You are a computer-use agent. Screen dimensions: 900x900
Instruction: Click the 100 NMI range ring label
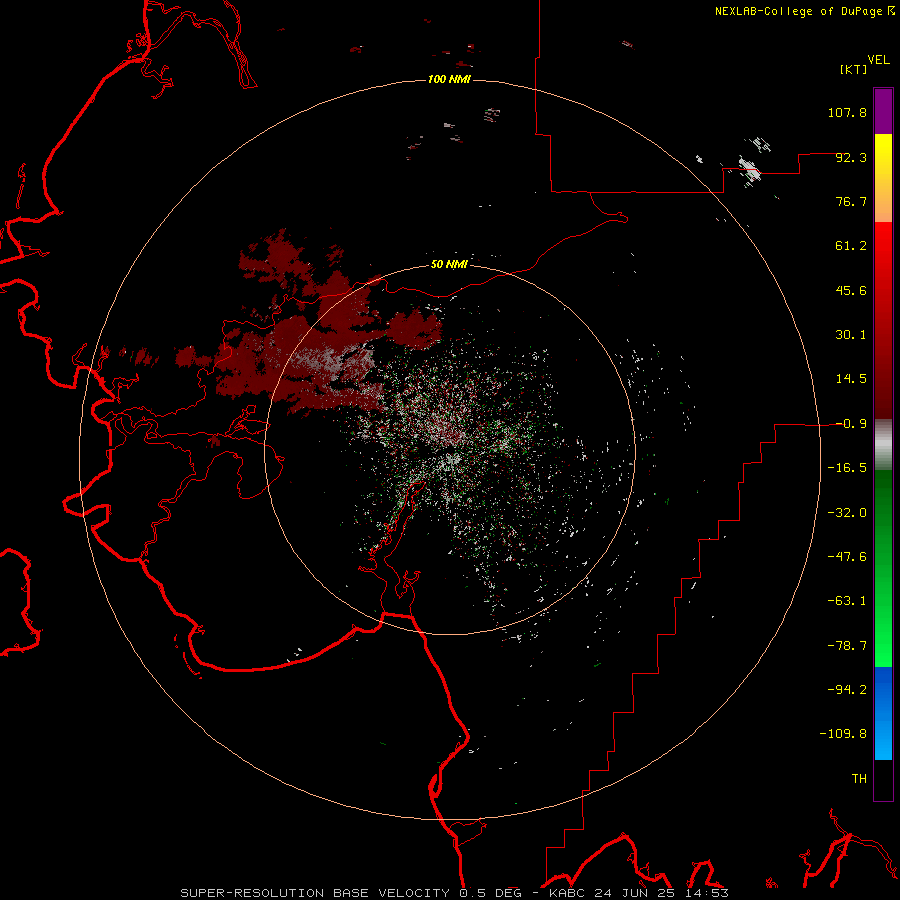449,79
